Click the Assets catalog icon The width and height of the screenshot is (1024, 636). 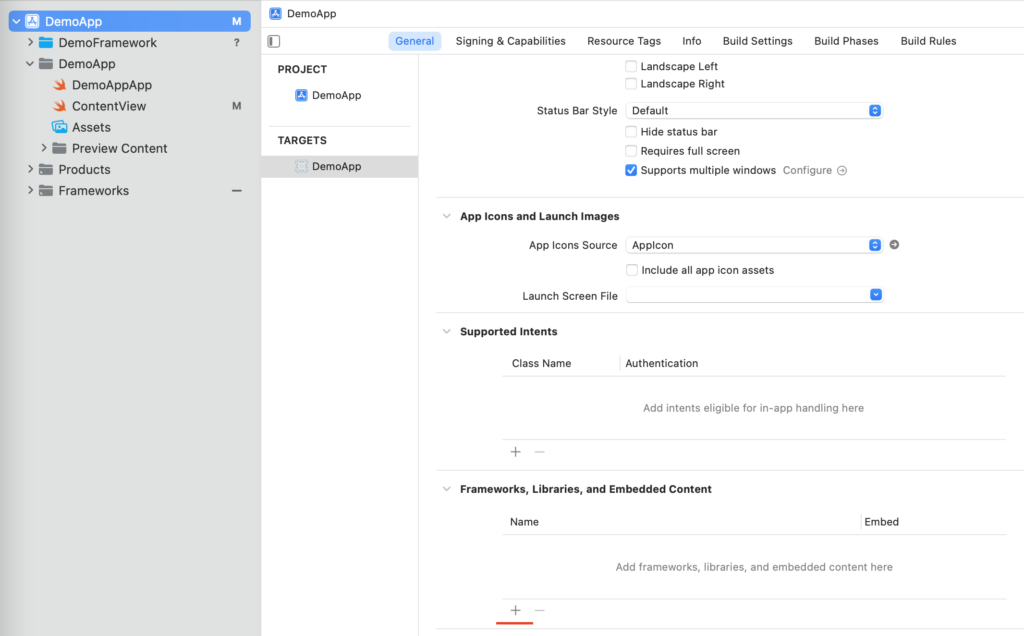59,127
